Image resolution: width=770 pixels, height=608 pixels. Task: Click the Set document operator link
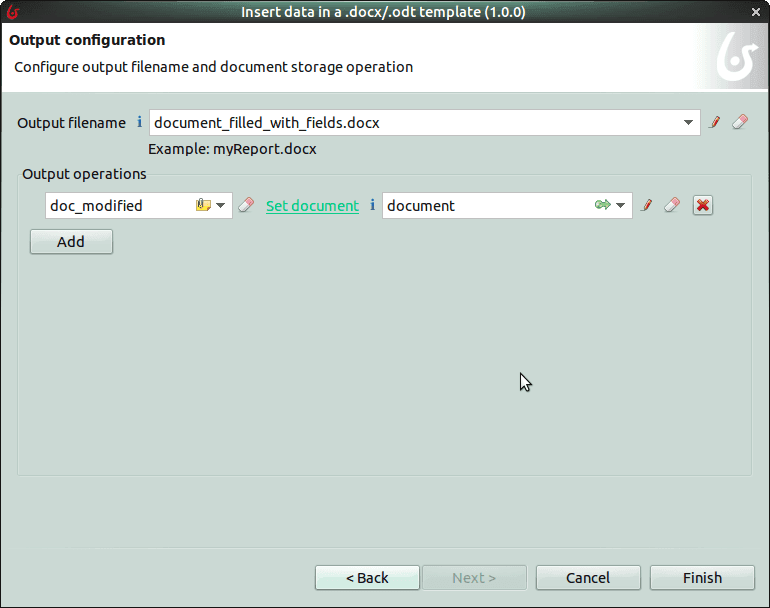coord(312,206)
